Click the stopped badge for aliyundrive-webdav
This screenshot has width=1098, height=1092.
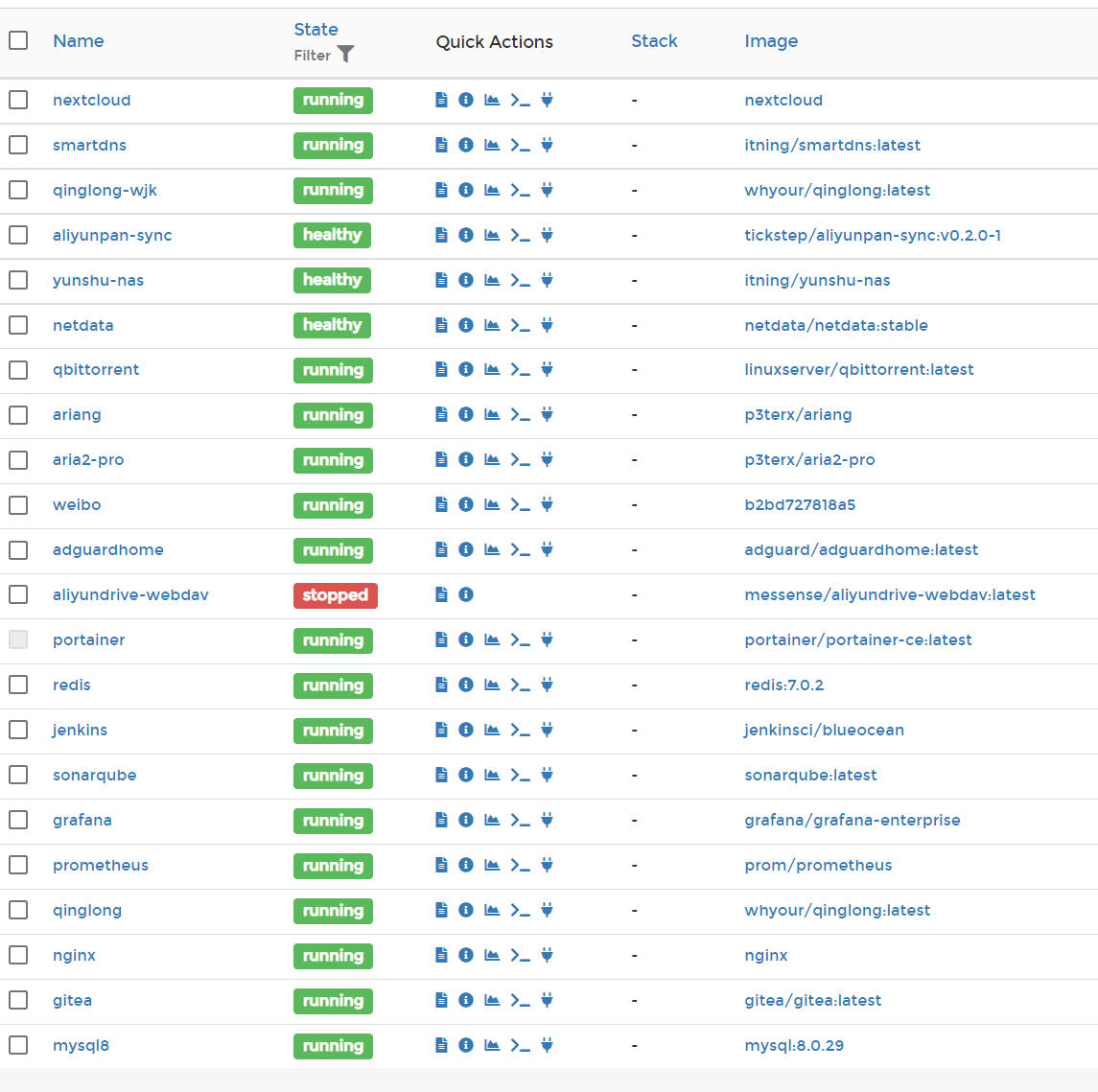[336, 595]
